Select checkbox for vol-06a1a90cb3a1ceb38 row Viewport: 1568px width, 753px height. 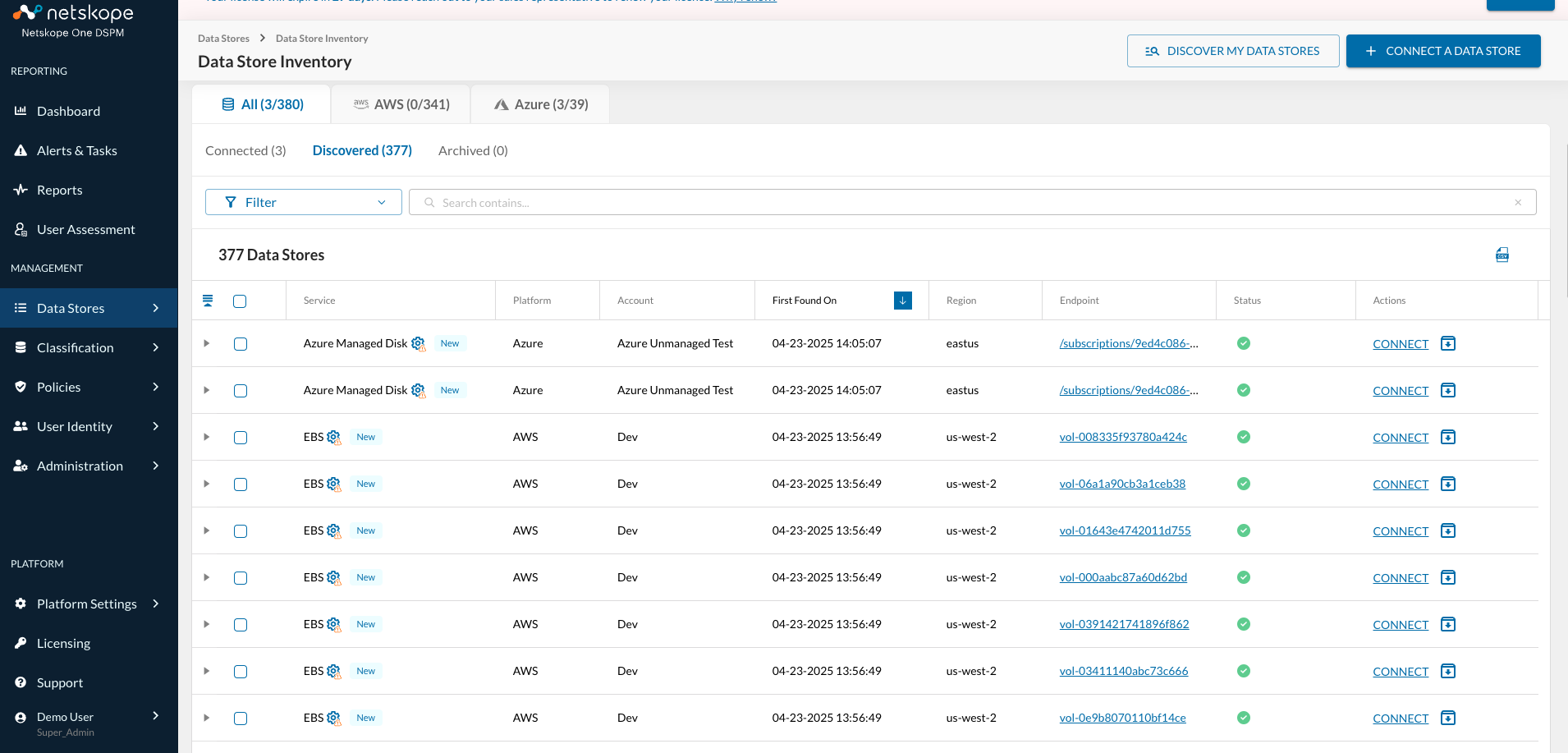[241, 484]
